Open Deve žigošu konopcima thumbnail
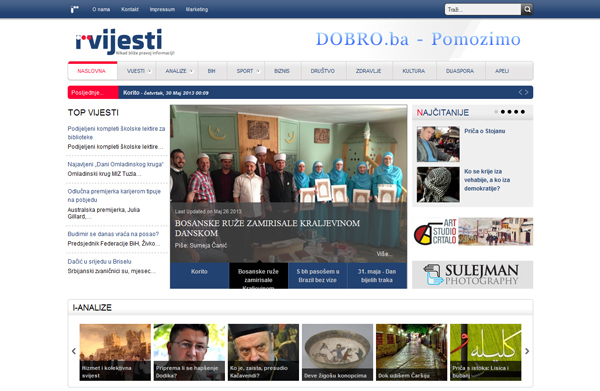The image size is (600, 391). click(338, 352)
